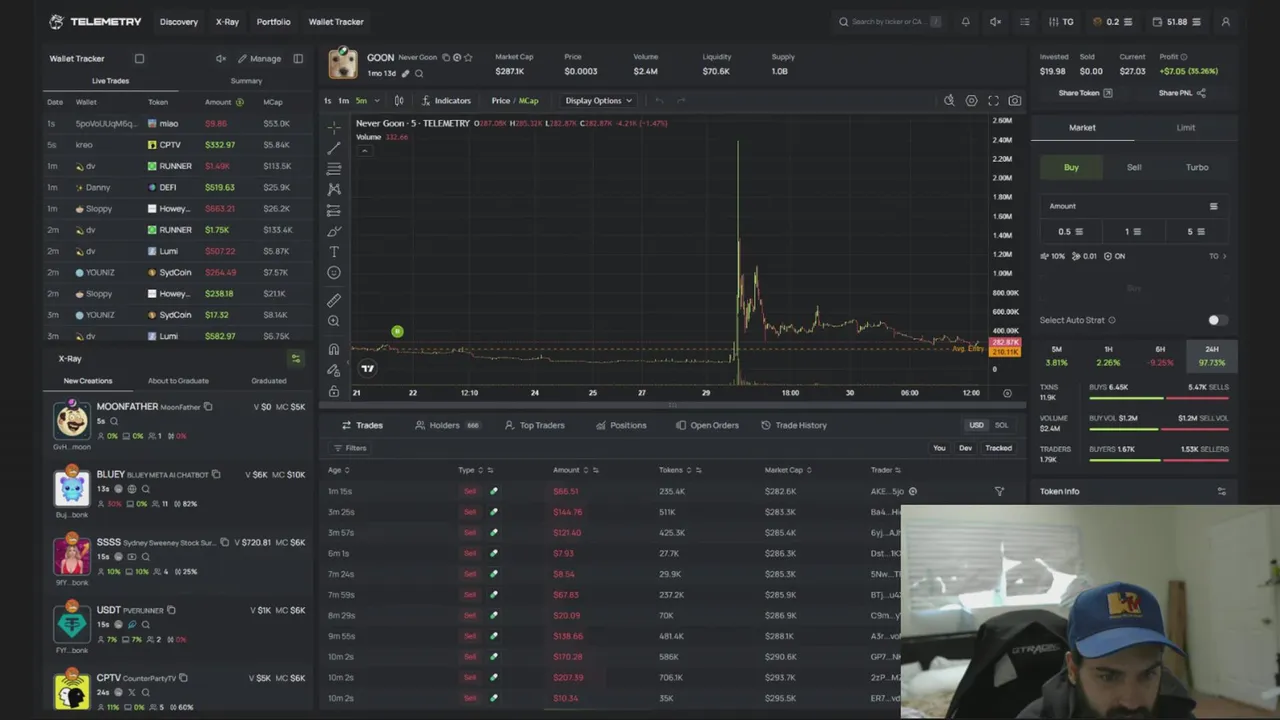The height and width of the screenshot is (720, 1280).
Task: Select the crosshair cursor tool
Action: click(334, 127)
